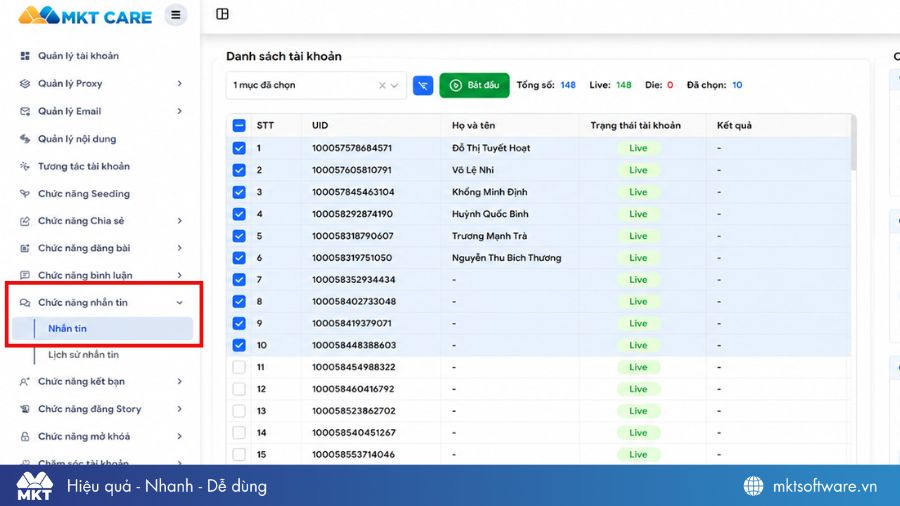Expand the Chức năng bình luận chevron

pyautogui.click(x=180, y=275)
